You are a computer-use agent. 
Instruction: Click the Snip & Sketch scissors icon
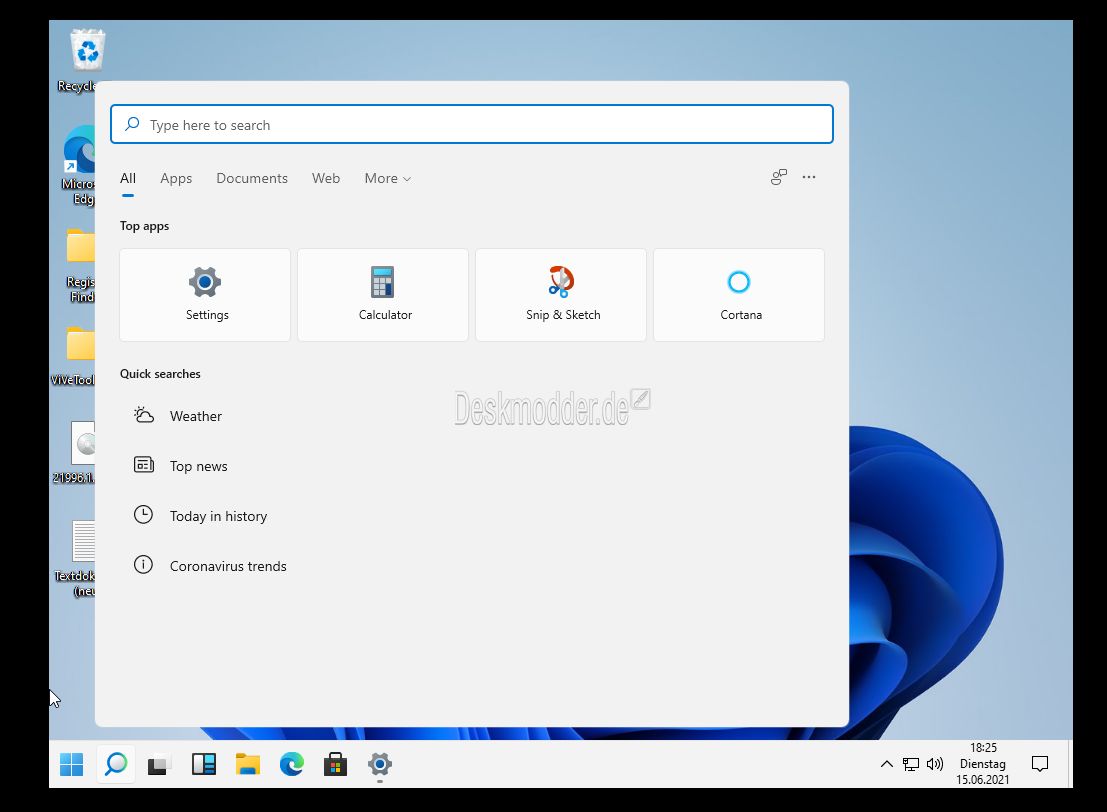click(x=561, y=282)
